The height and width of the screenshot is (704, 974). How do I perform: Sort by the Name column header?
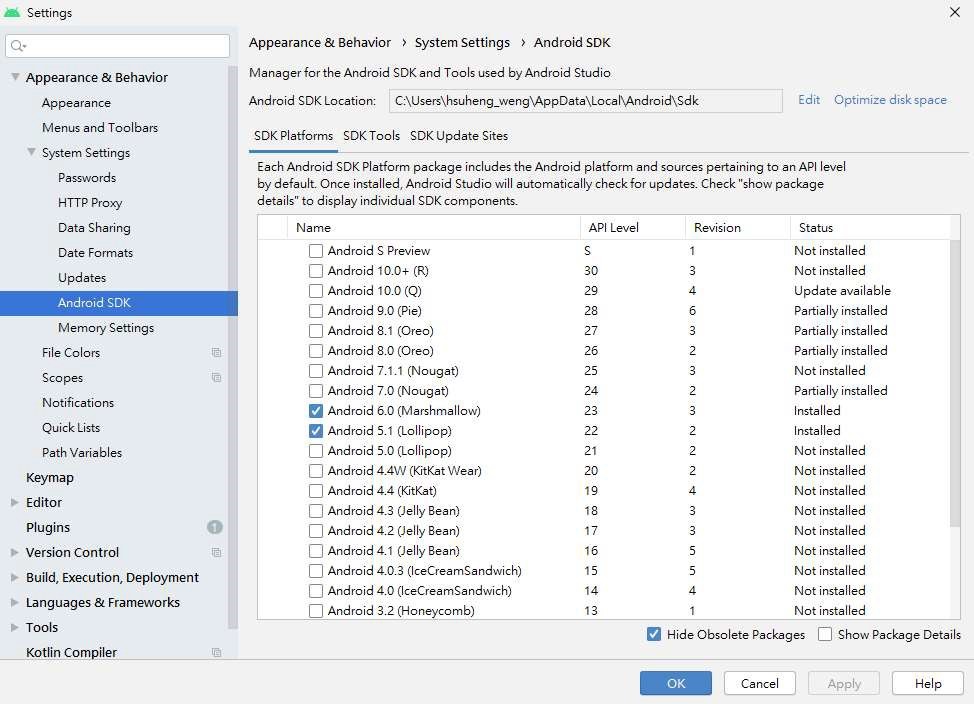pos(434,227)
